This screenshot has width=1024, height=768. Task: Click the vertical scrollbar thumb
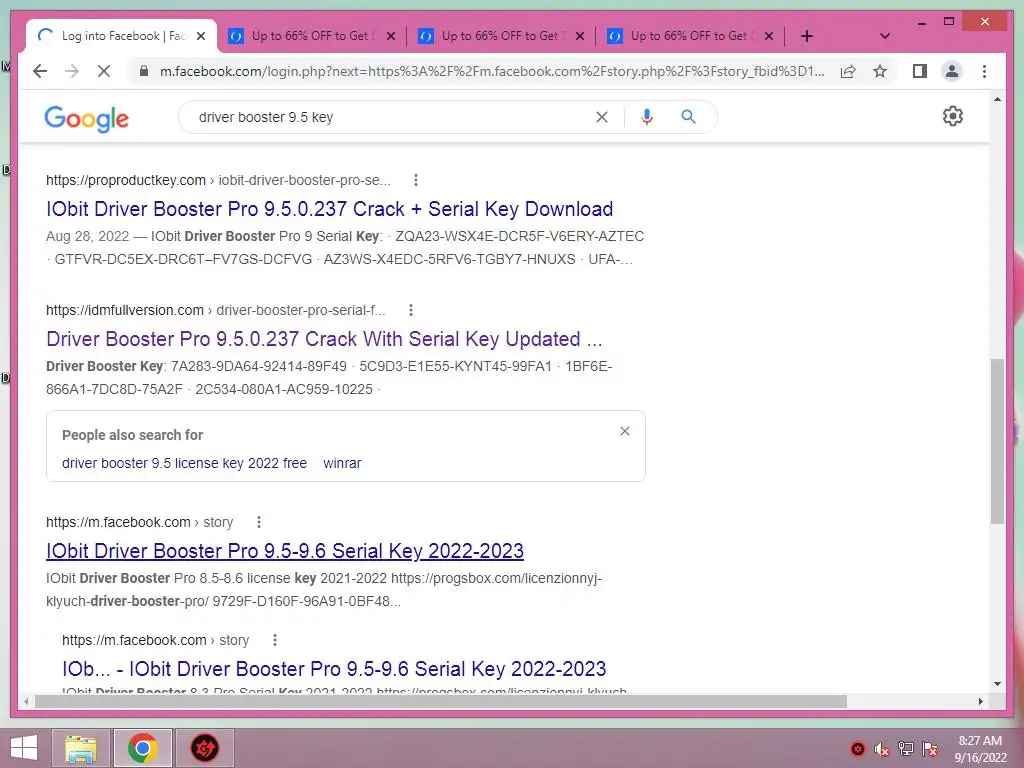click(997, 441)
